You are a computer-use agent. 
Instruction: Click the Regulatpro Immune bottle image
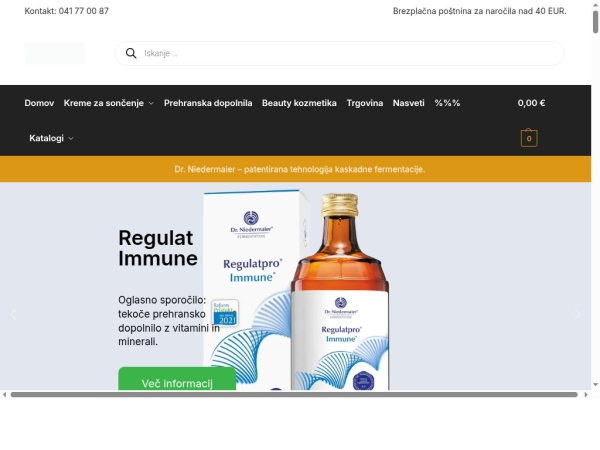tap(340, 292)
